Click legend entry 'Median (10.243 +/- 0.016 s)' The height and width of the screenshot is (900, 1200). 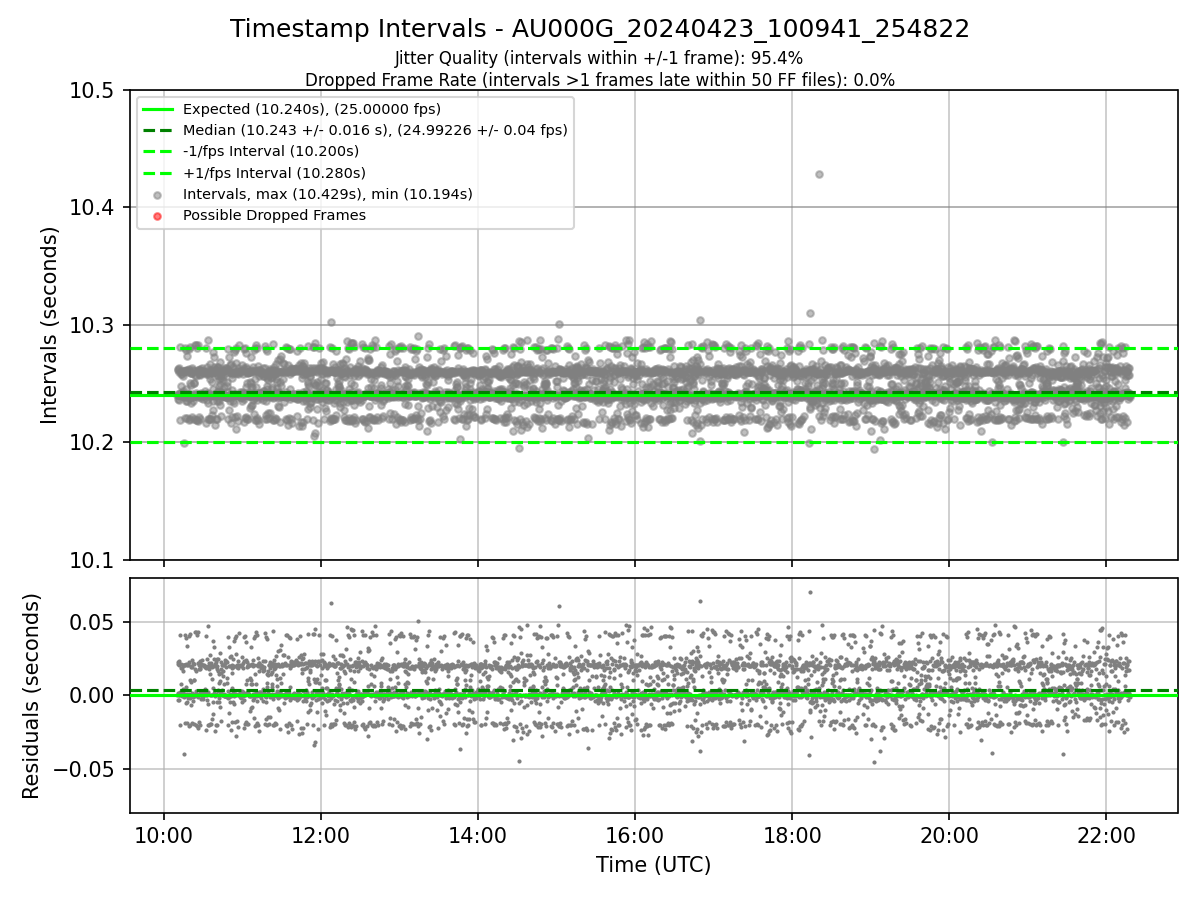pos(376,130)
